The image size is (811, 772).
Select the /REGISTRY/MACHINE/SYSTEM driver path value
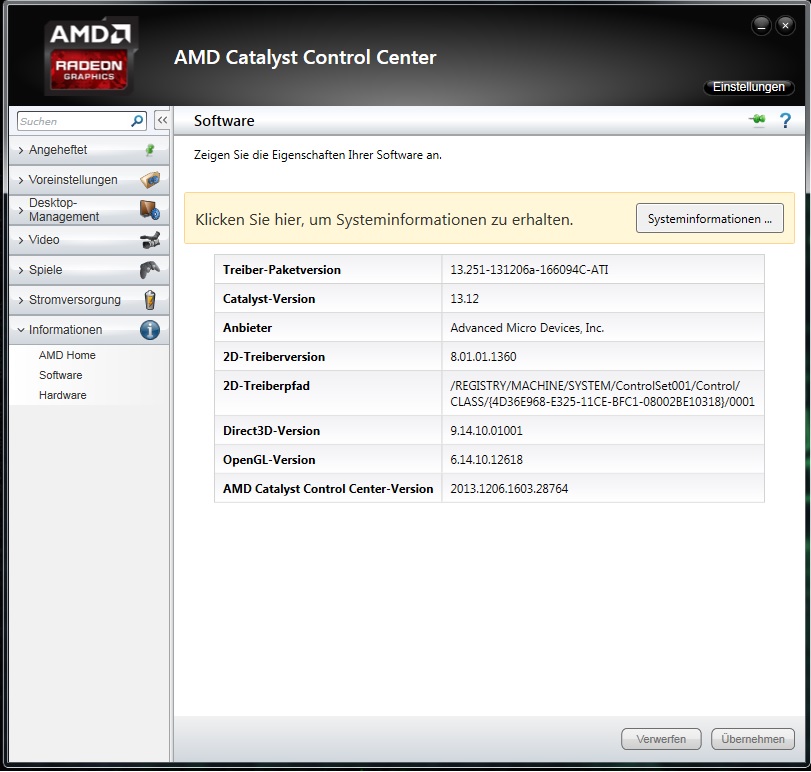coord(603,393)
